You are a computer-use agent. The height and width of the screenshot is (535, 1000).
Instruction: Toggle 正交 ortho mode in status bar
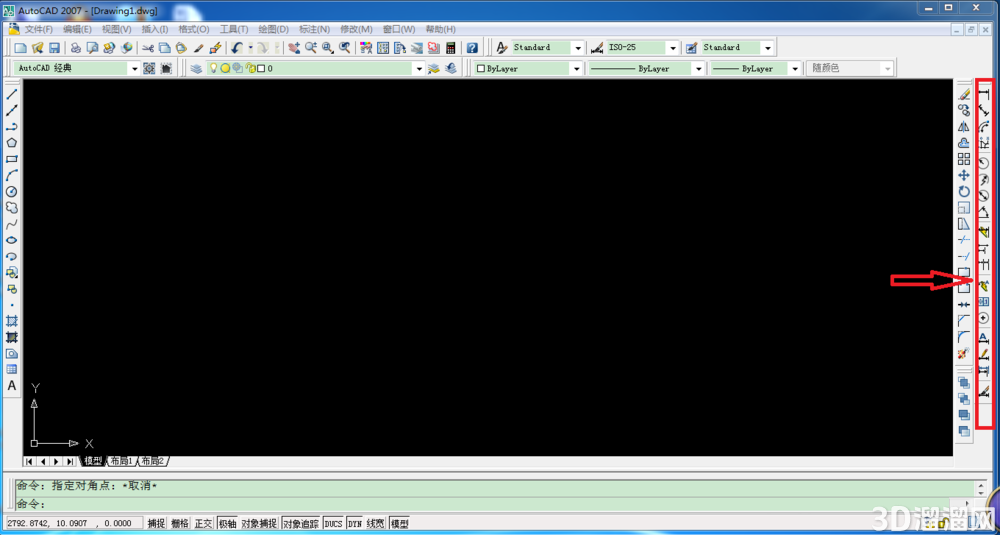coord(203,524)
